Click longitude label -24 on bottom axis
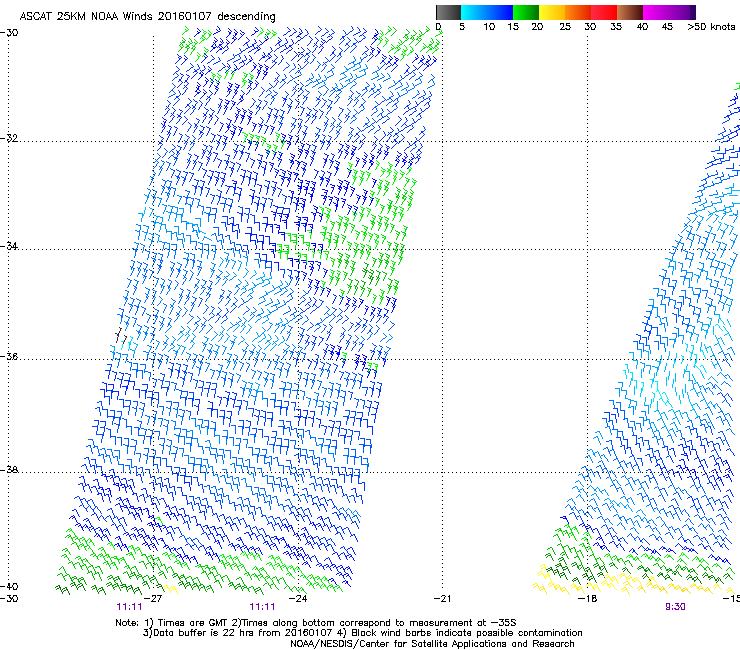The width and height of the screenshot is (740, 650). 298,599
